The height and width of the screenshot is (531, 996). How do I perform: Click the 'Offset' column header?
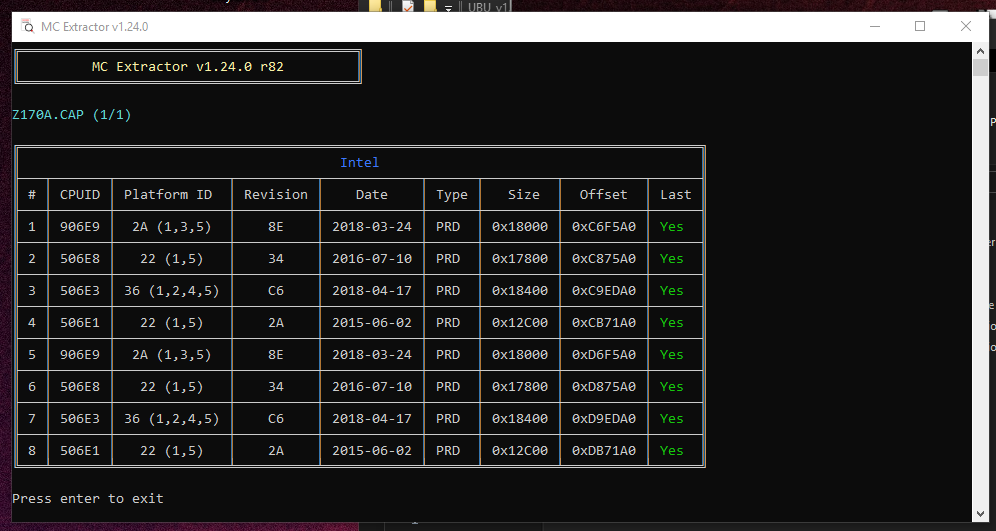tap(603, 194)
